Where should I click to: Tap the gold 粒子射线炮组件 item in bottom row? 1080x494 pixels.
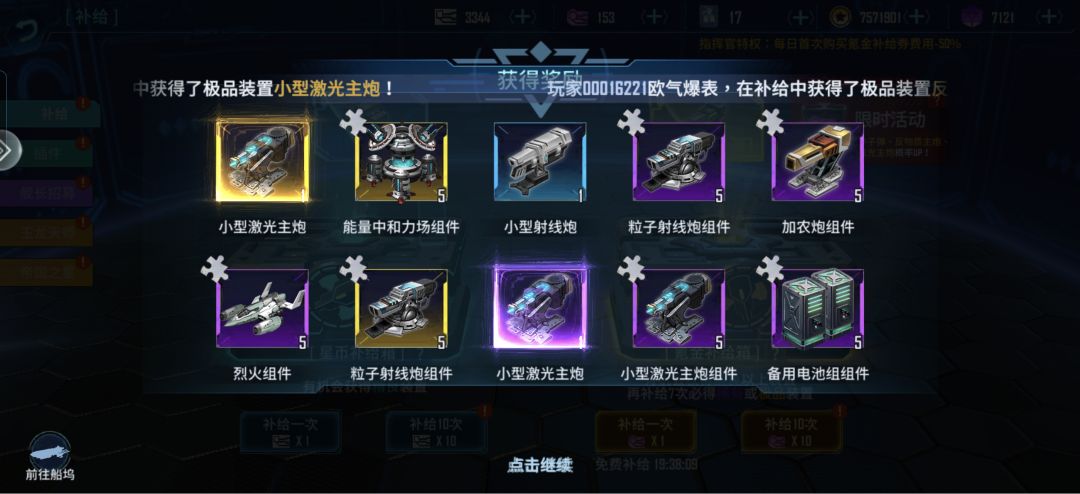(x=401, y=308)
